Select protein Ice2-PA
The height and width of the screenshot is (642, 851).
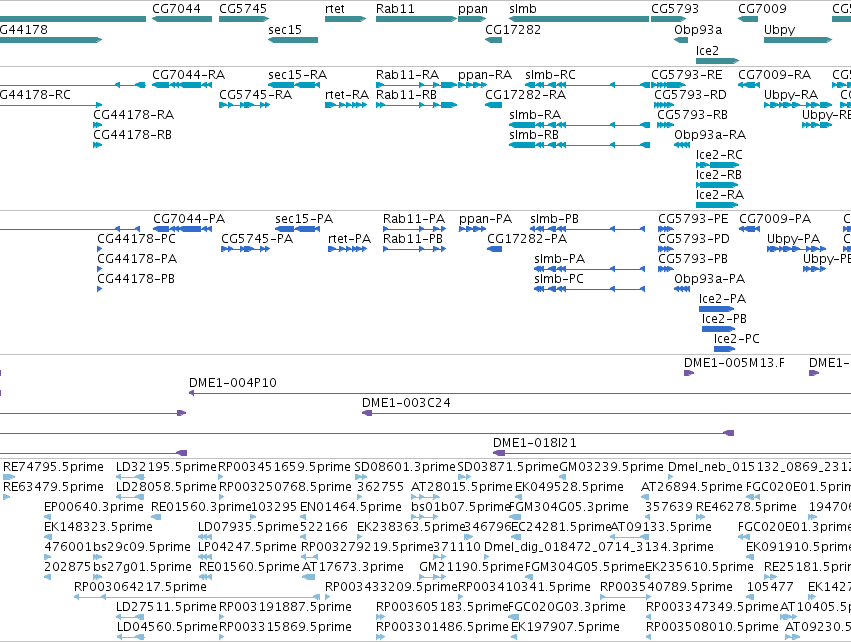[722, 298]
